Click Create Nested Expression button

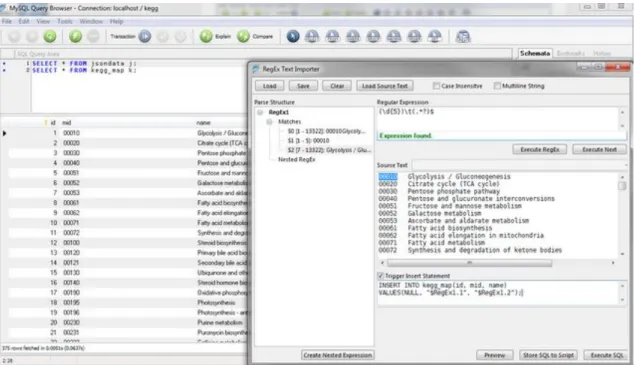pos(337,355)
